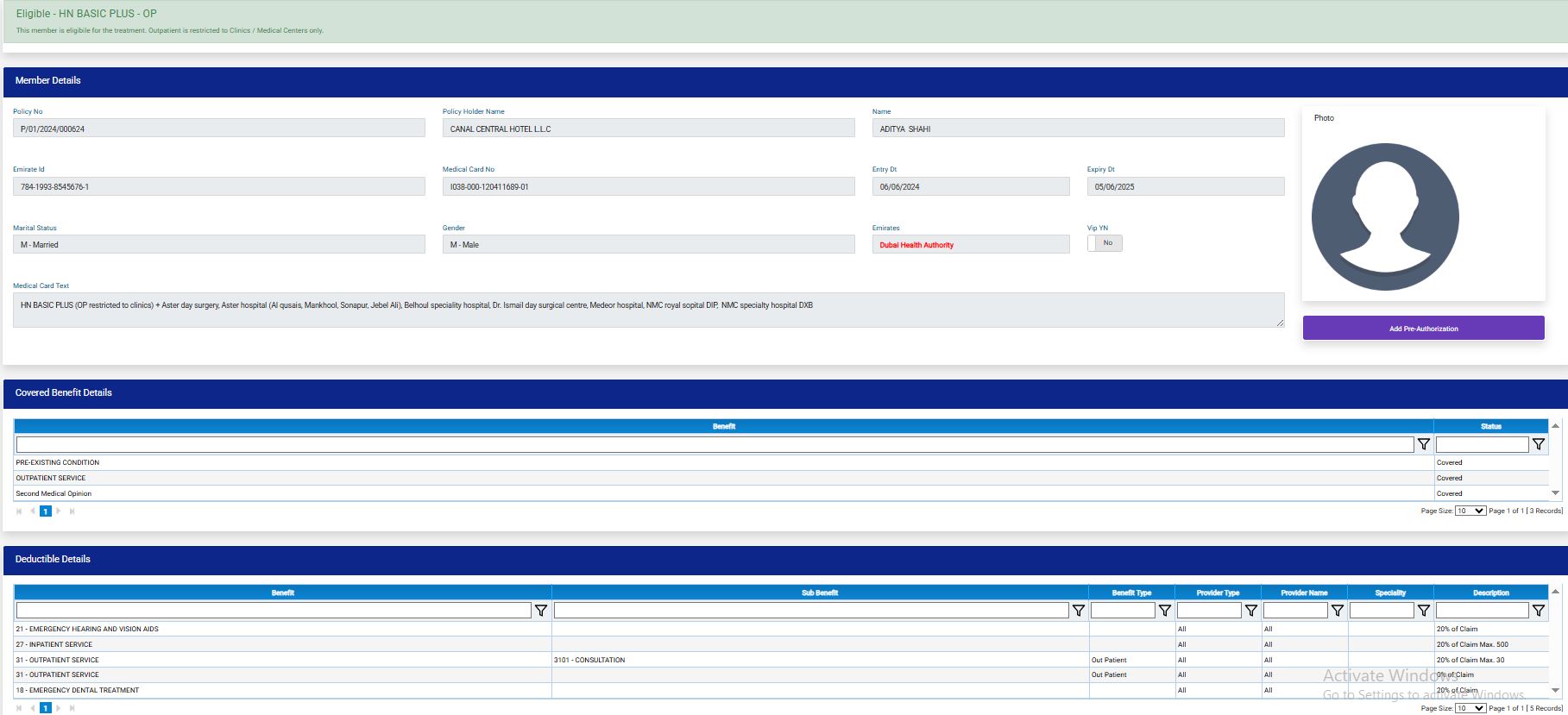Click the Add Pre-Authorization button
The image size is (1568, 715).
coord(1423,329)
